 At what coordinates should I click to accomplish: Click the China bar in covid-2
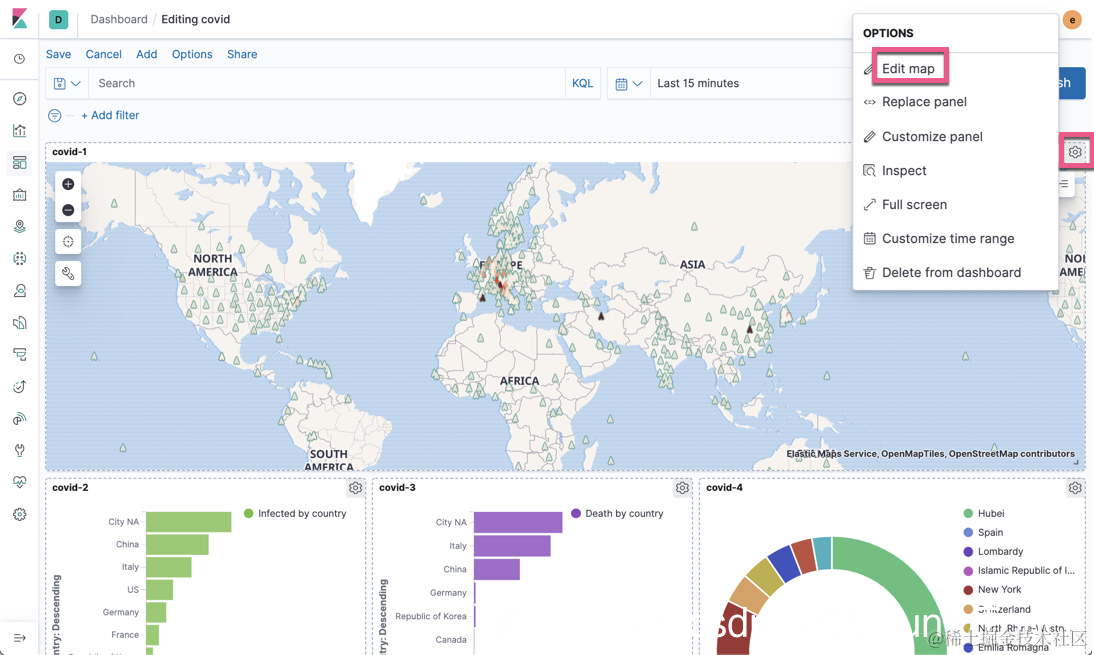pos(177,545)
